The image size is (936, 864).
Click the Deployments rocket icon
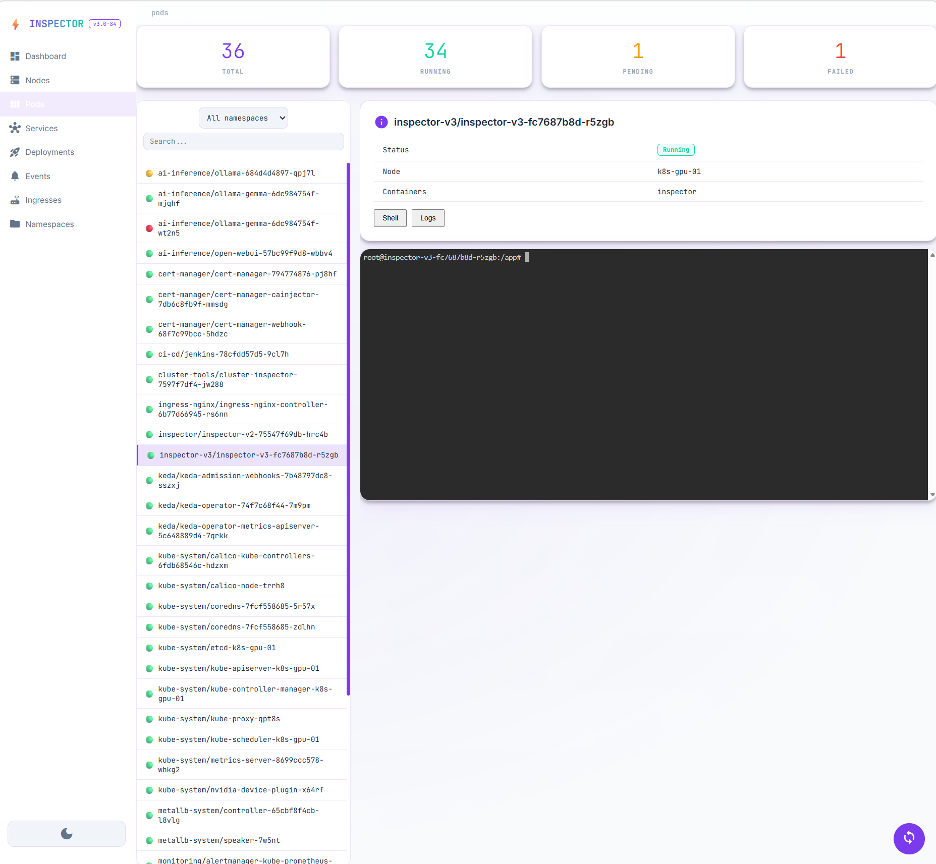pos(15,152)
